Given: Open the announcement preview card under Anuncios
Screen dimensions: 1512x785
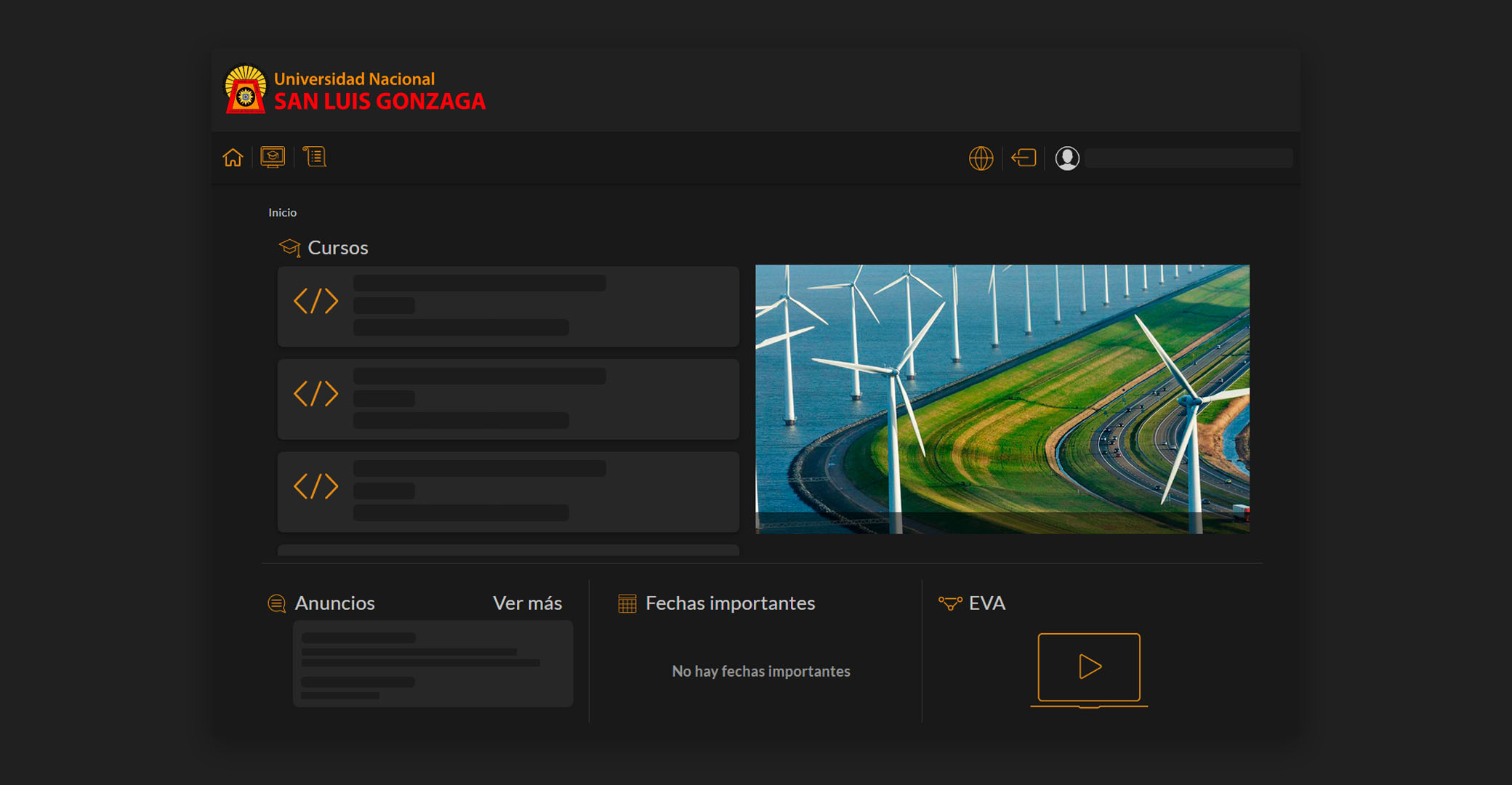Looking at the screenshot, I should click(x=433, y=663).
